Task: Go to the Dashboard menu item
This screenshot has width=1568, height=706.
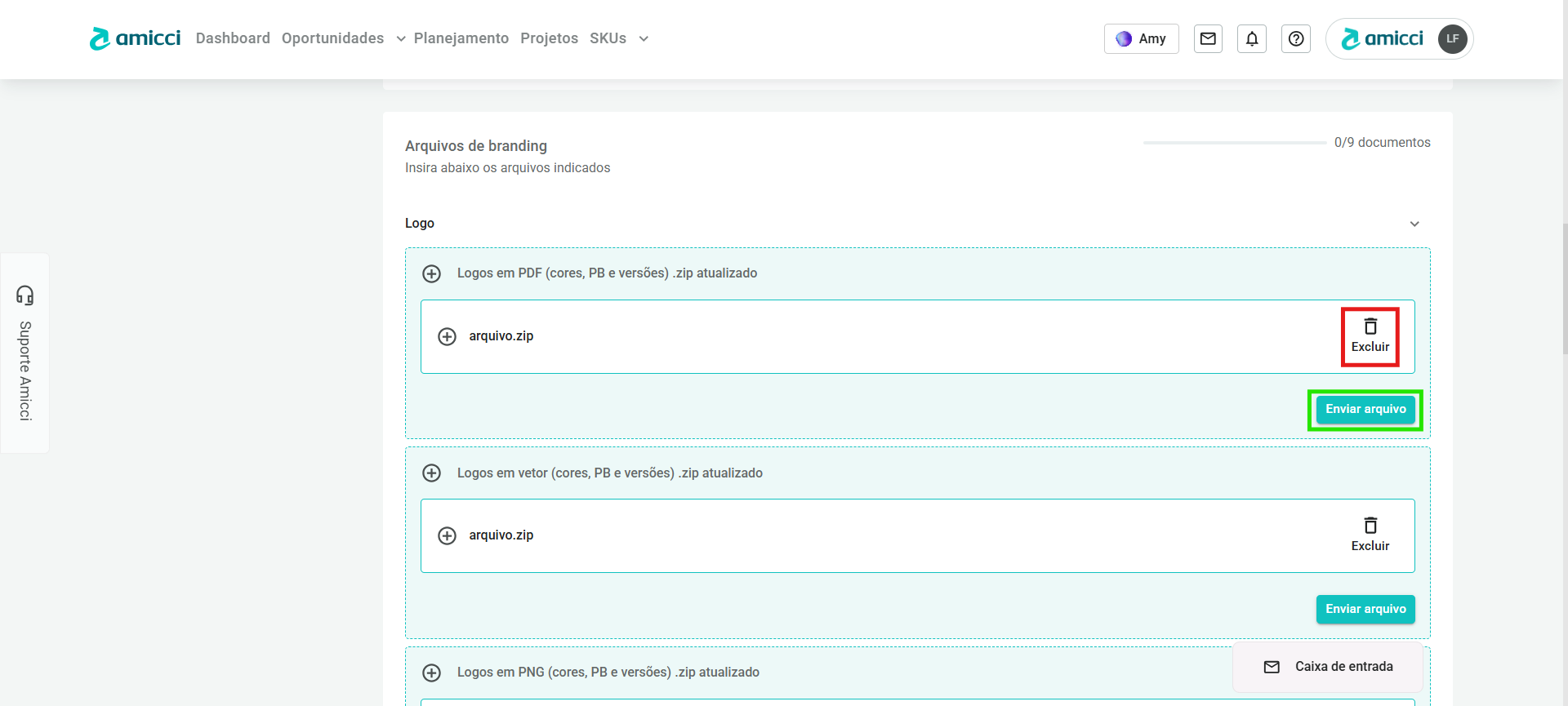Action: pos(233,38)
